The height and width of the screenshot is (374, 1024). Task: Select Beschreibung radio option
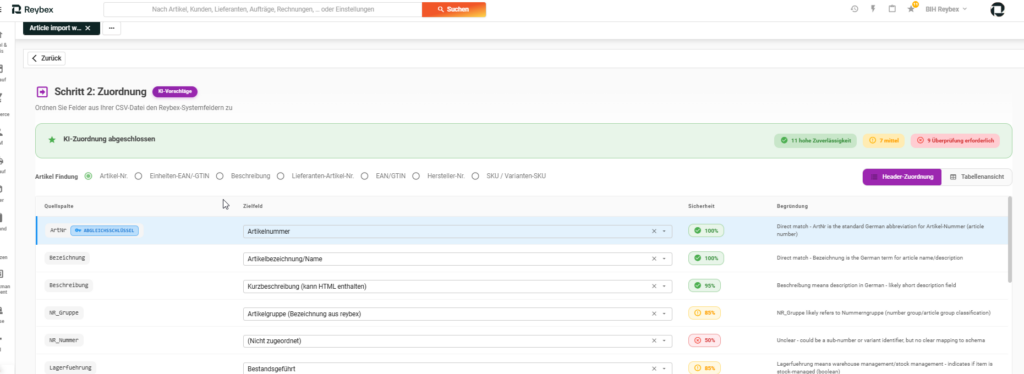(220, 176)
